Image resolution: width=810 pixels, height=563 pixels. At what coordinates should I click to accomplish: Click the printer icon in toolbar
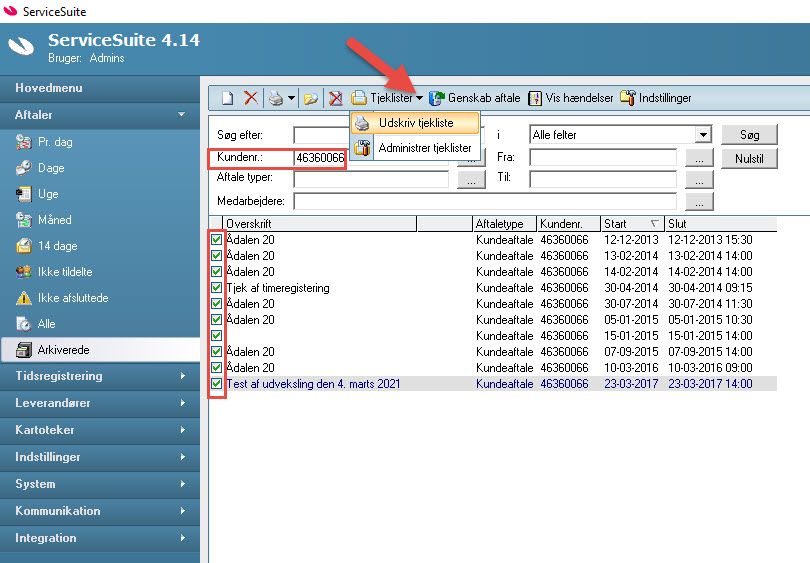pos(276,98)
